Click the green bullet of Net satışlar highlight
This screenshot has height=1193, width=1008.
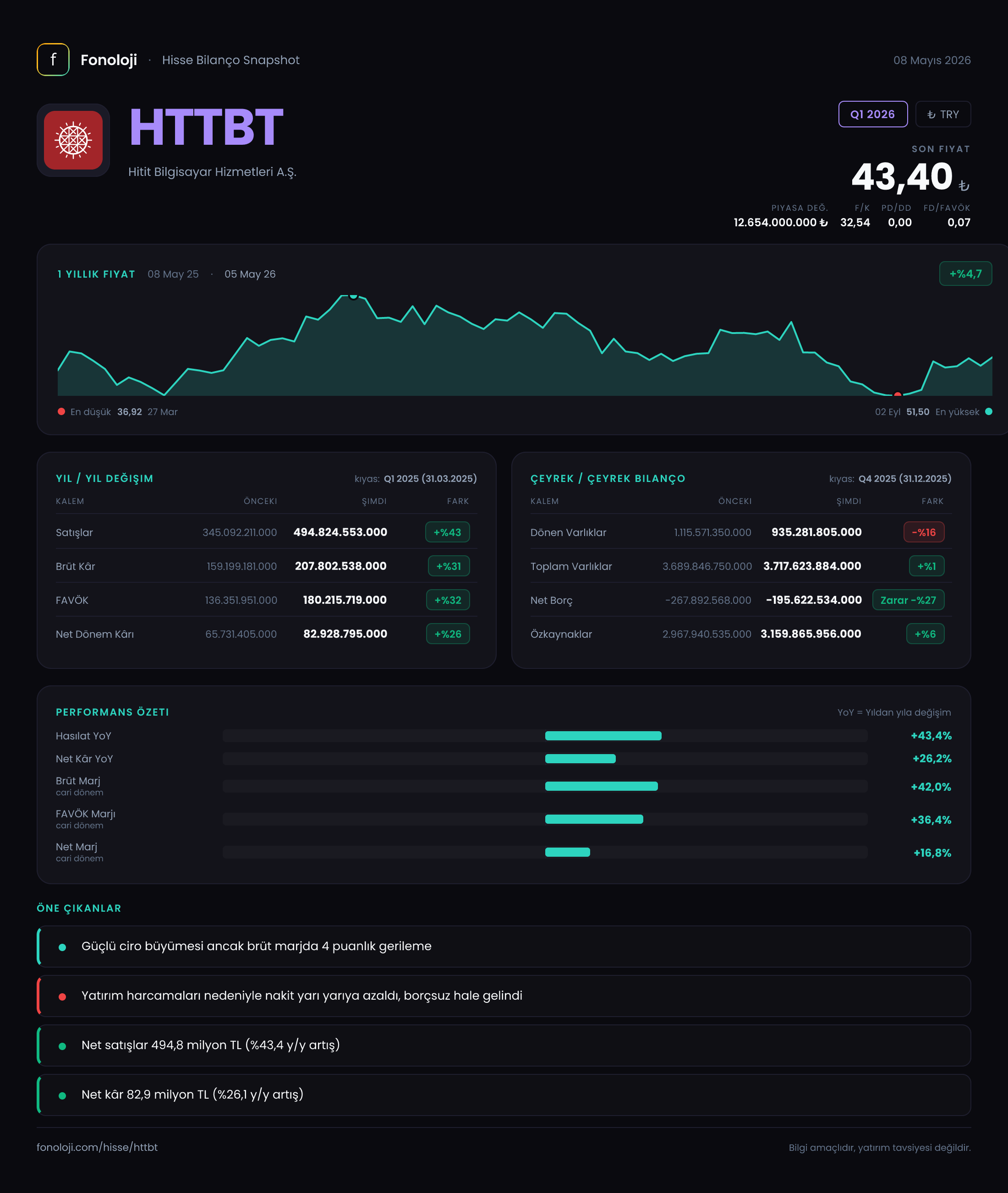(x=62, y=1046)
